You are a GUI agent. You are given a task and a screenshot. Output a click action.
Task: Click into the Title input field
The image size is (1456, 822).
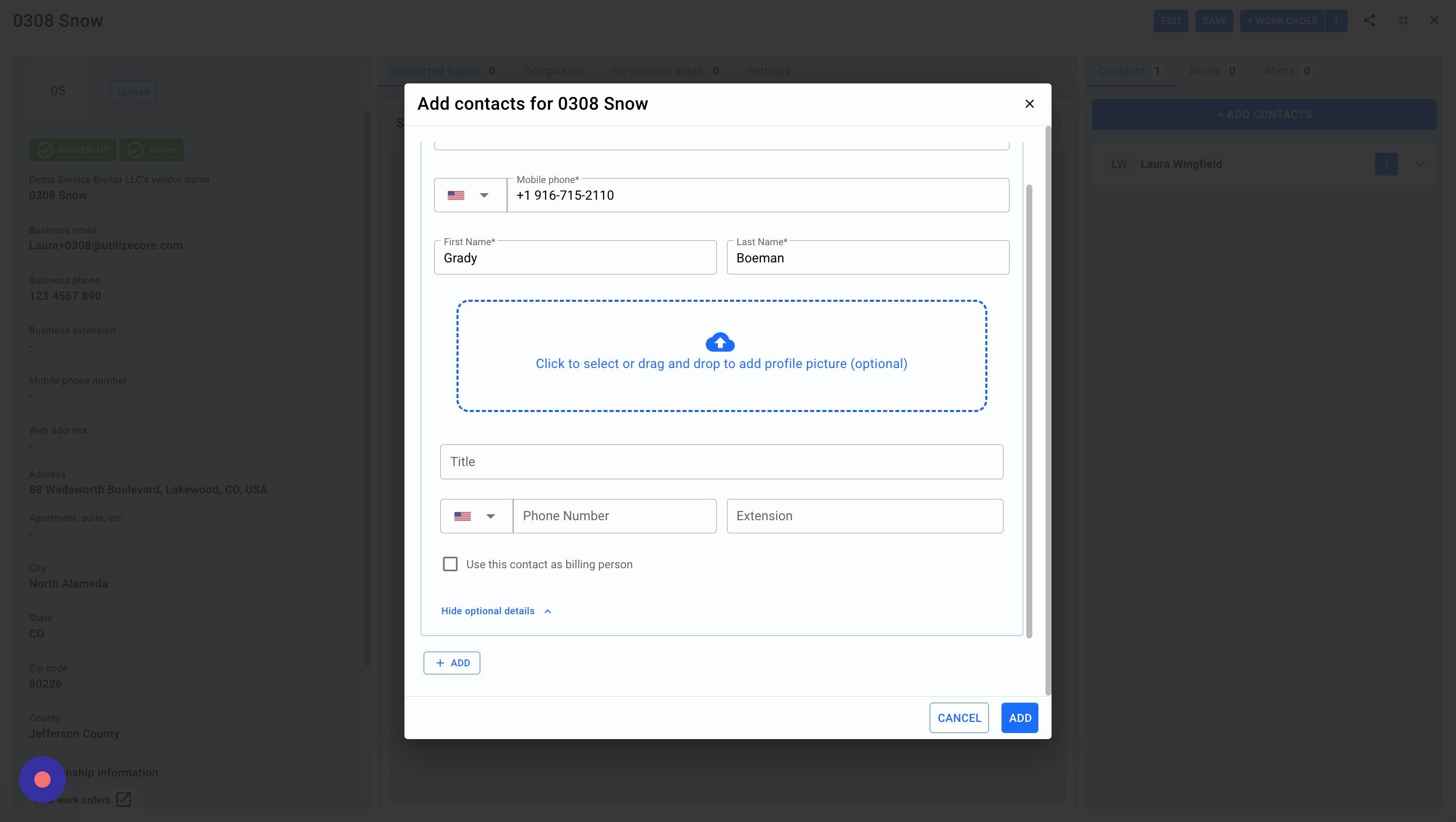(x=721, y=462)
